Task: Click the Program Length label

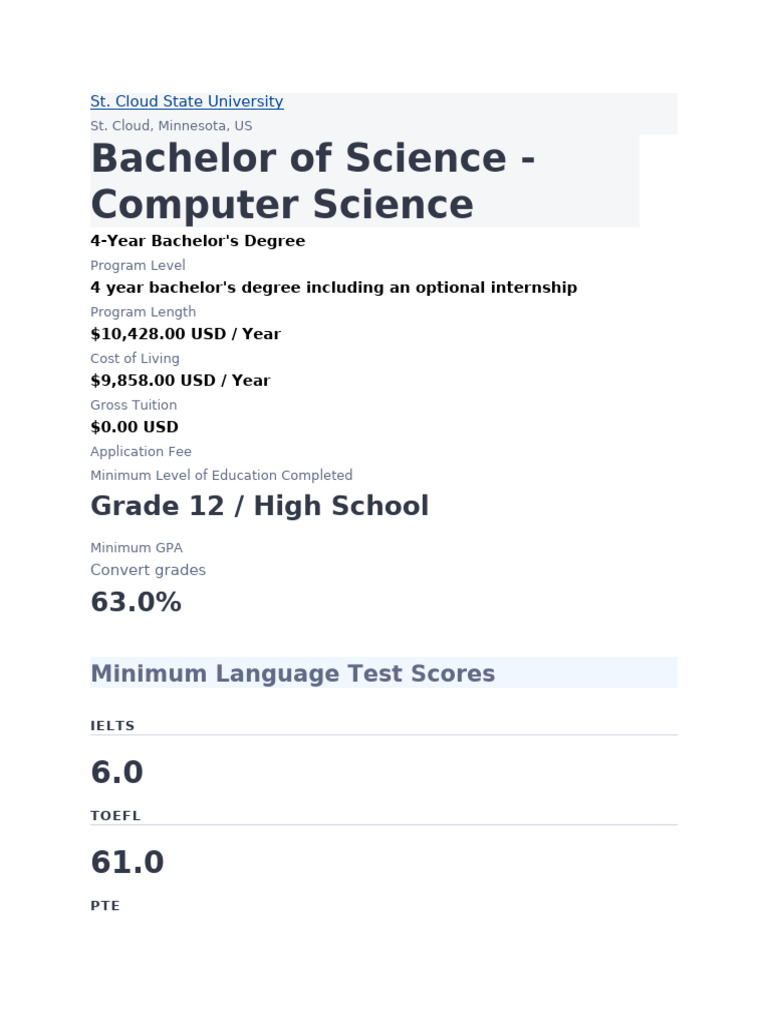Action: click(x=143, y=312)
